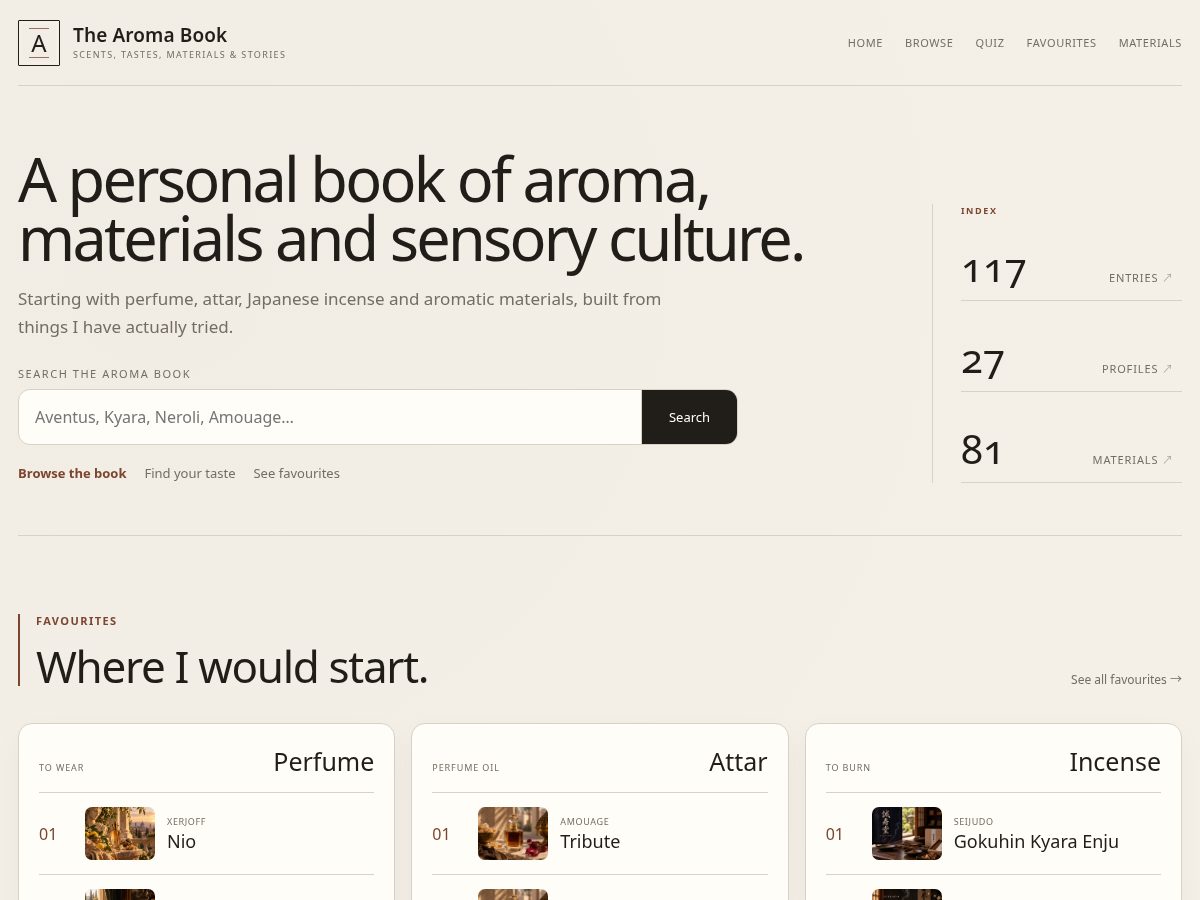Viewport: 1200px width, 900px height.
Task: Open the Amouage Tribute thumbnail
Action: [513, 833]
